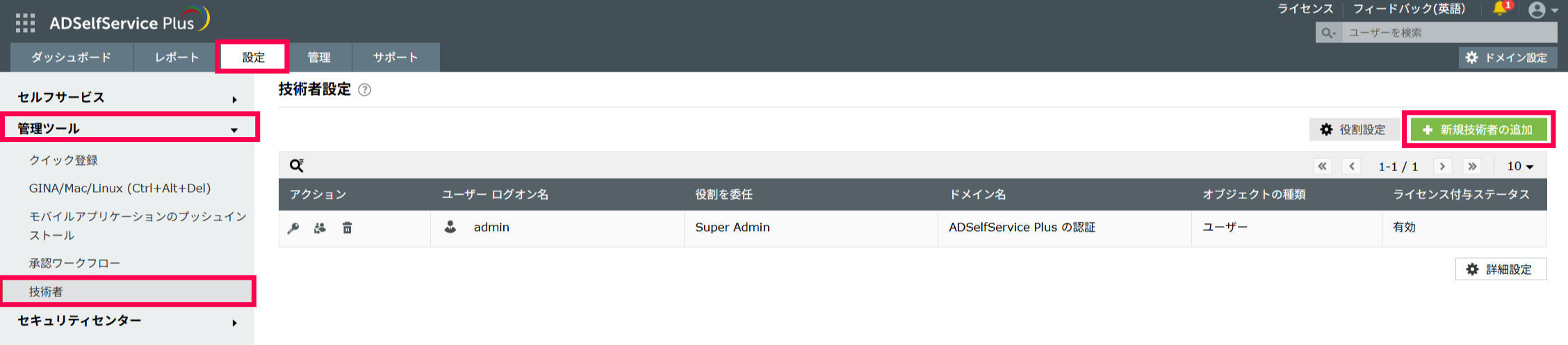Screen dimensions: 1568x345
Task: Click the ユーザーを検索 search field
Action: pos(1448,33)
